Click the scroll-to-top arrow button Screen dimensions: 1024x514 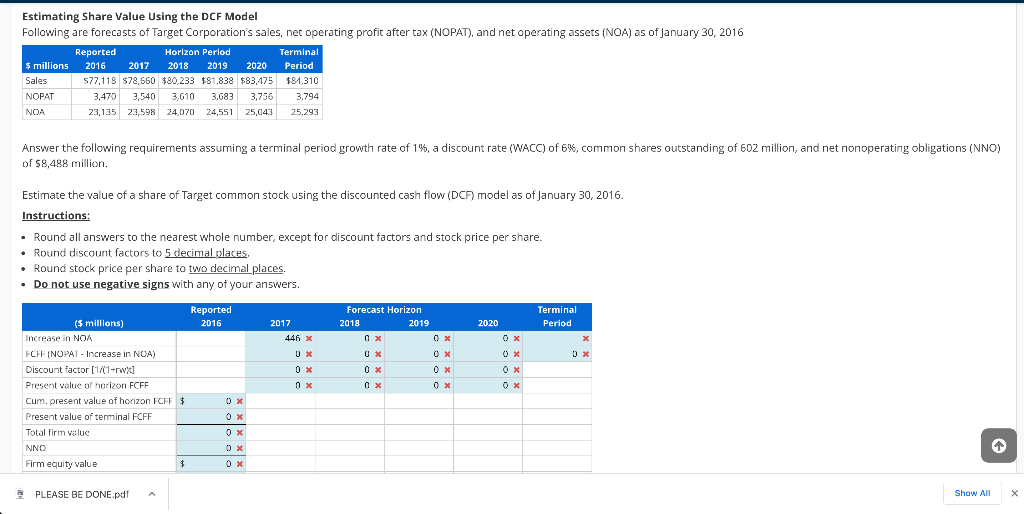click(x=999, y=446)
